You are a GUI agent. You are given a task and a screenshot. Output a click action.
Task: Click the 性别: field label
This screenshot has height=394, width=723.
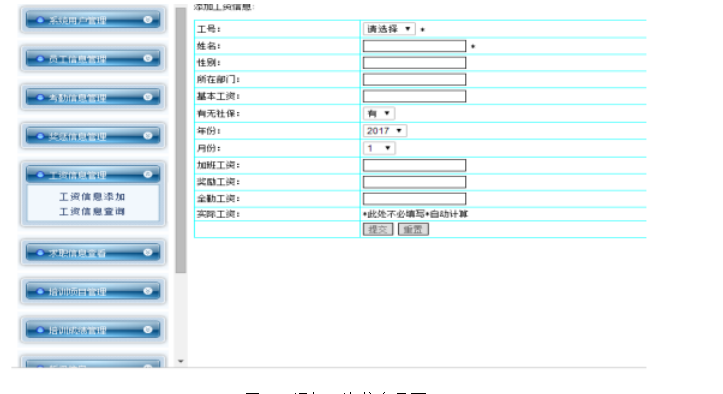(x=209, y=62)
